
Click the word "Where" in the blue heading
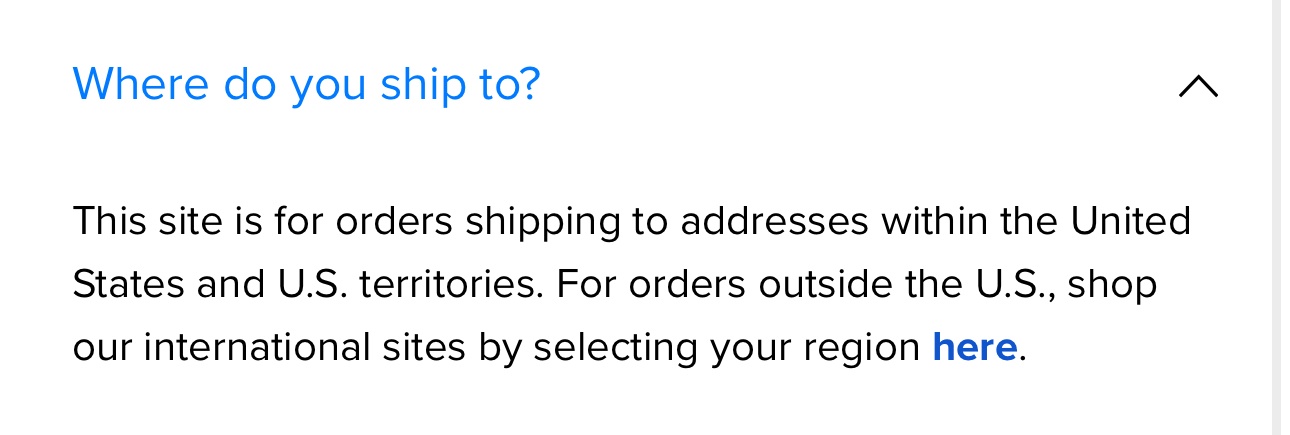[142, 85]
